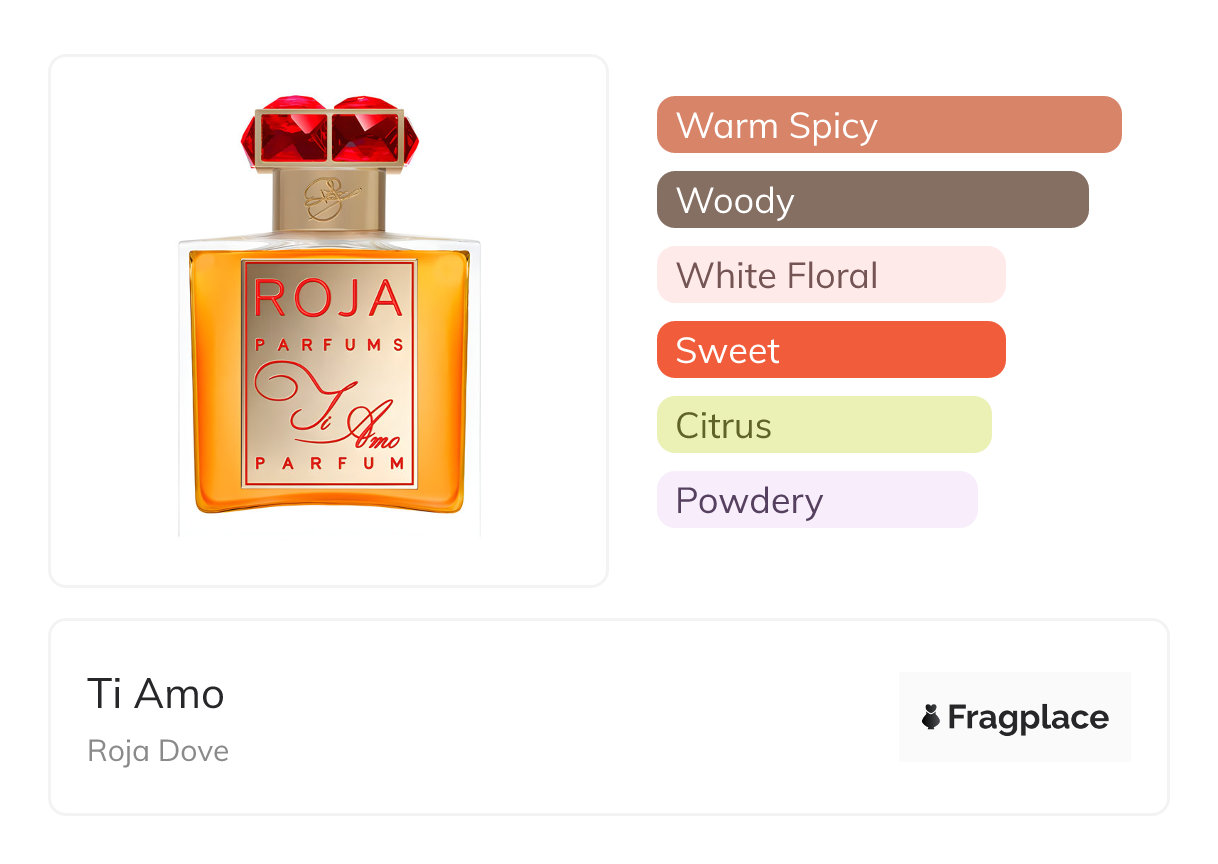Click the cursive Ti Amo script on label
The width and height of the screenshot is (1218, 864).
[329, 405]
